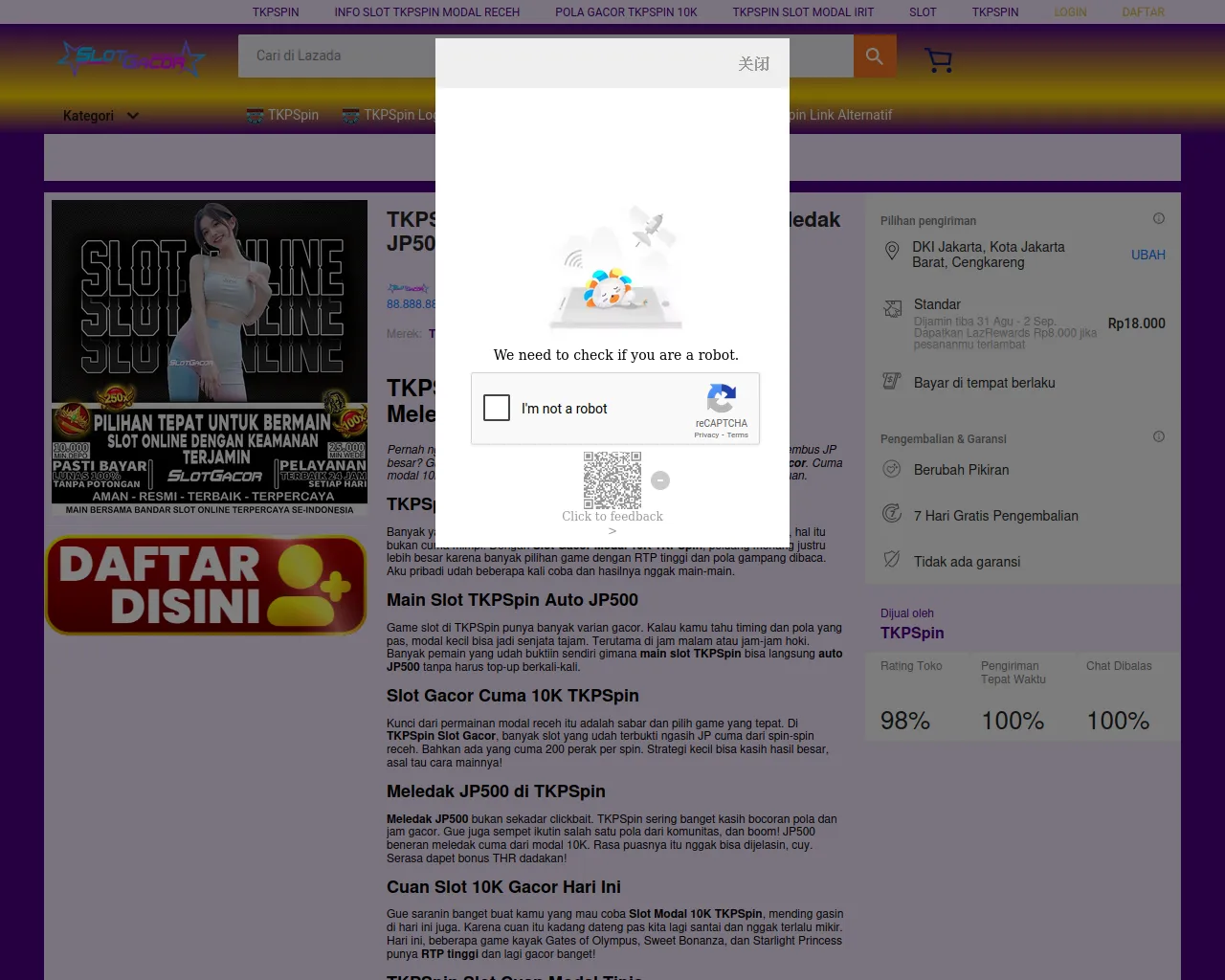Click the location pin icon near DKI Jakarta
This screenshot has height=980, width=1225.
click(892, 251)
